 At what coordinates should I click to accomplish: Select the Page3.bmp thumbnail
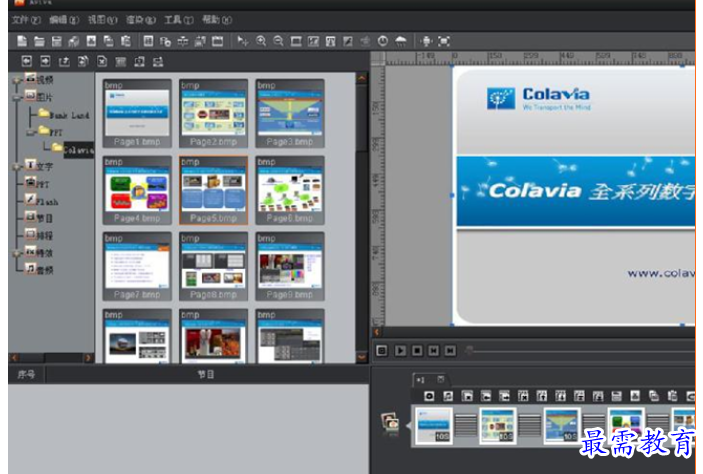click(x=290, y=114)
